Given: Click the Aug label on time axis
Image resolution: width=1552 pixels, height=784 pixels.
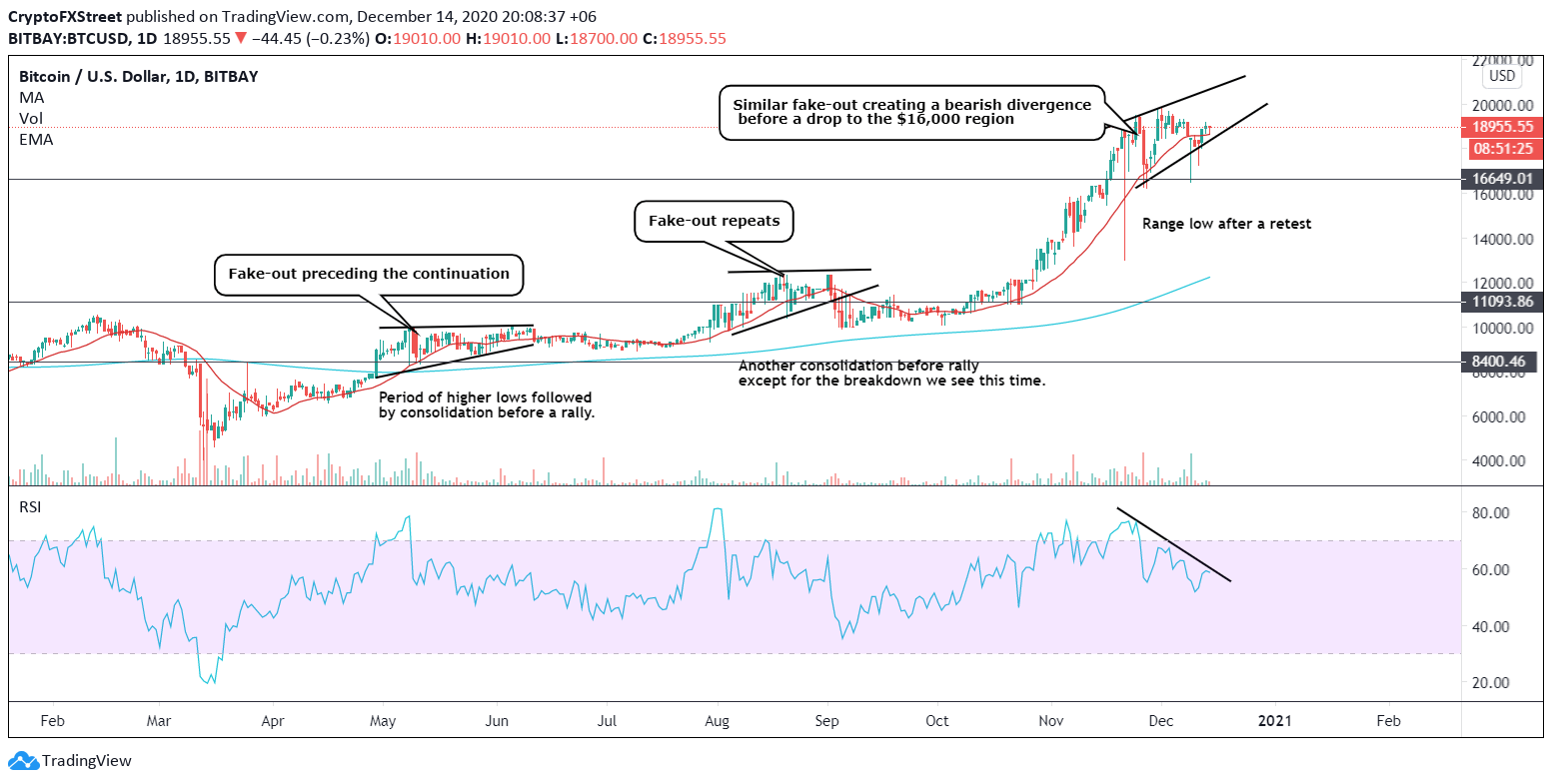Looking at the screenshot, I should pos(718,719).
